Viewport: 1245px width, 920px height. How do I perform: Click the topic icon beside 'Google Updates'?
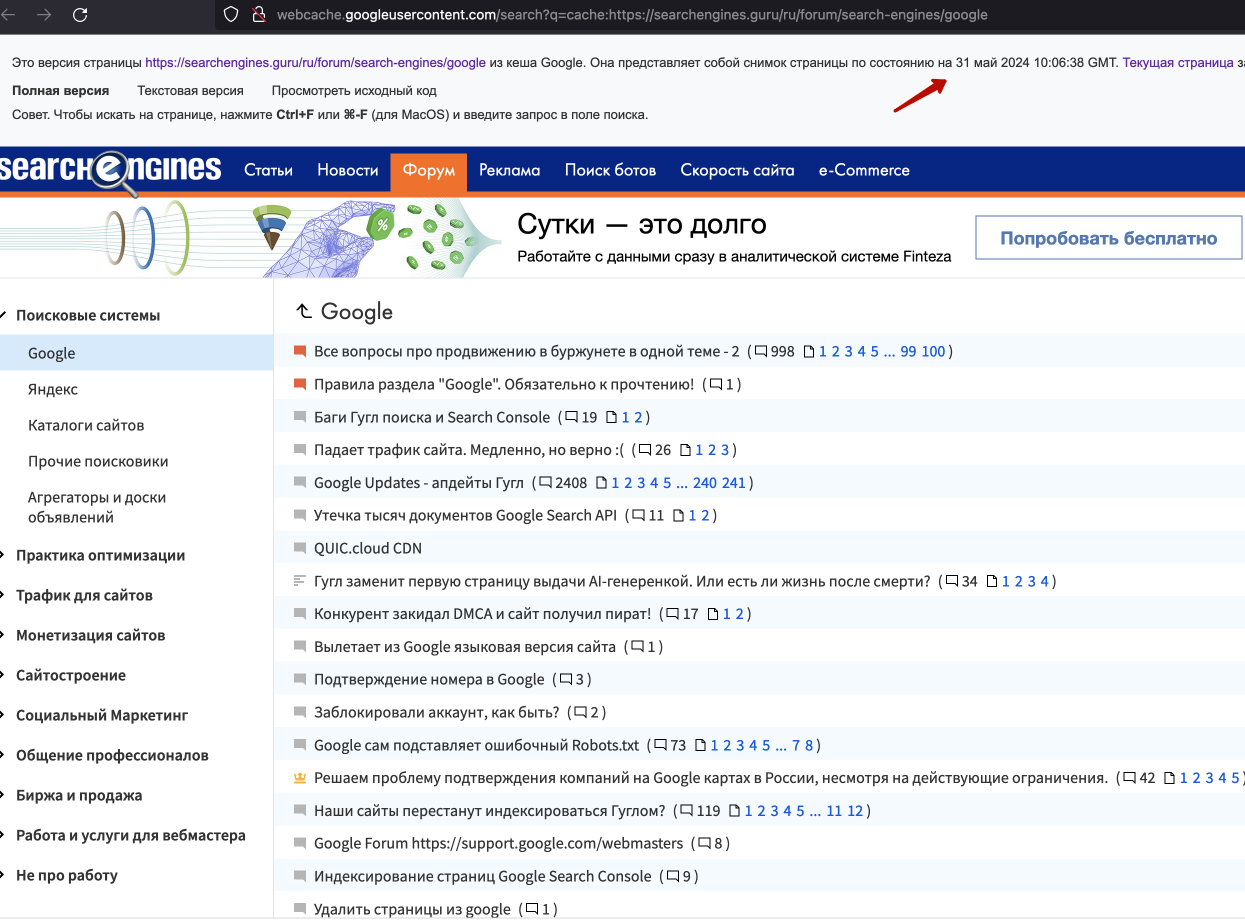[x=300, y=483]
